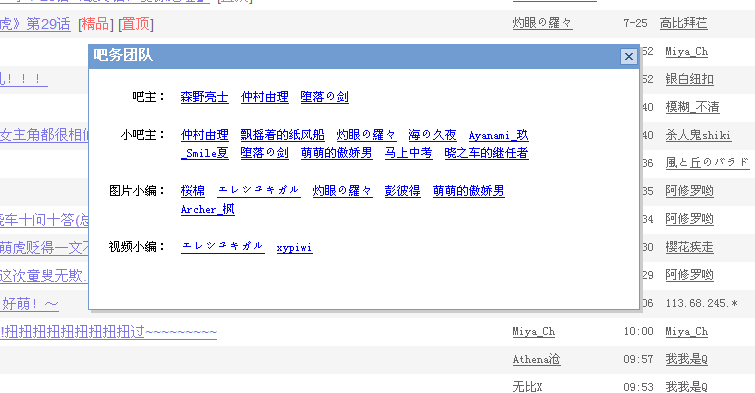This screenshot has height=393, width=755.
Task: Open 晓之车的继任者 user link
Action: (486, 153)
